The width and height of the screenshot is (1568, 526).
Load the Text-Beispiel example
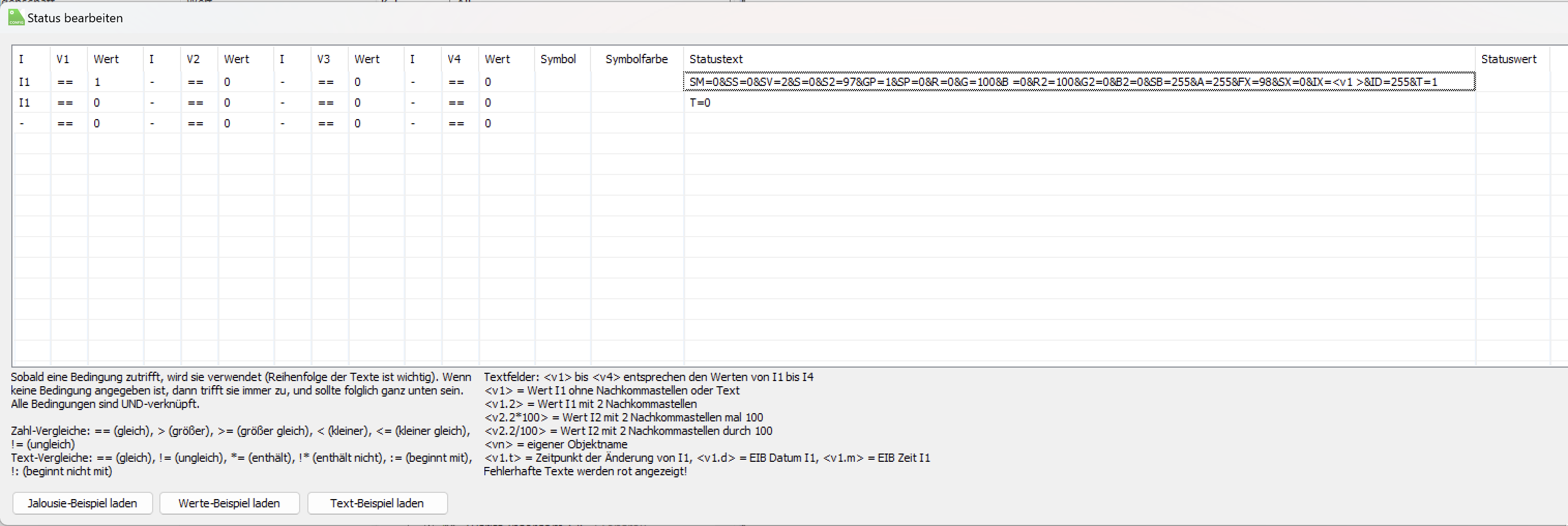377,503
